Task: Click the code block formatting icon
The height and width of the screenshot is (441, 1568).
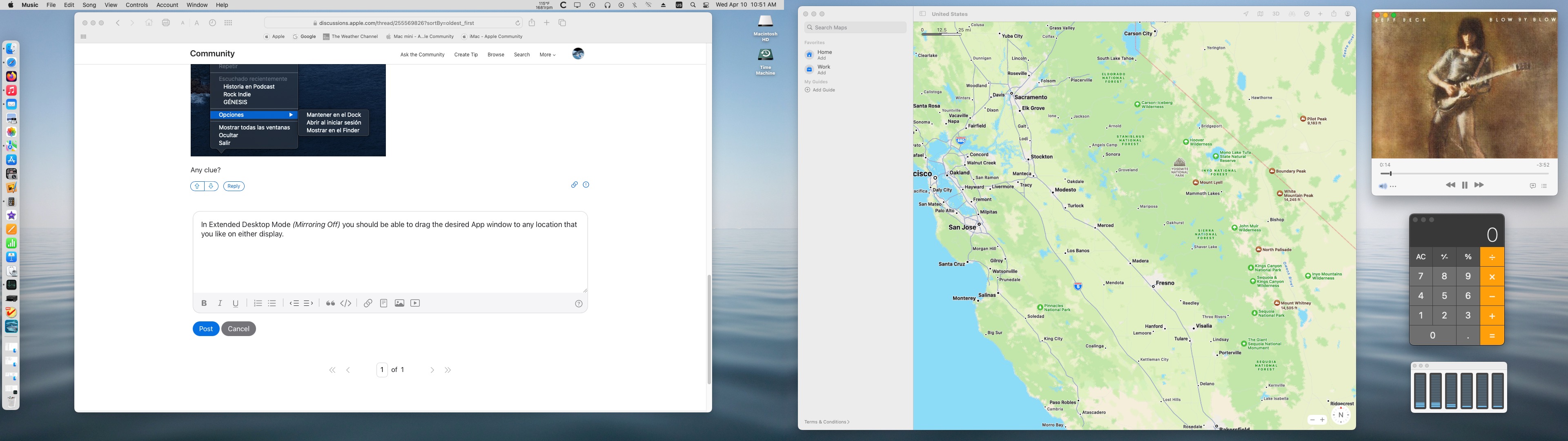Action: click(346, 303)
